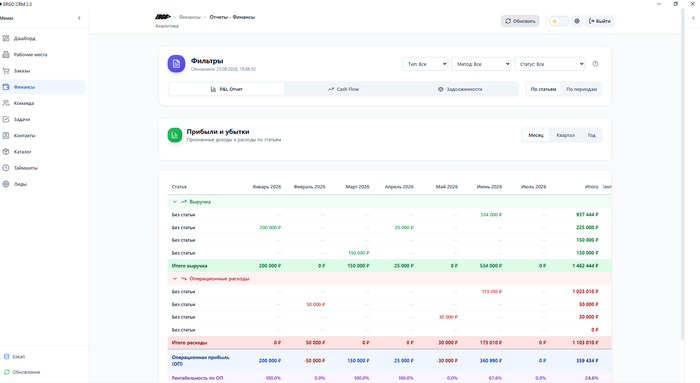Collapse the Операционные расходы section chevron
The height and width of the screenshot is (383, 700).
click(x=175, y=279)
